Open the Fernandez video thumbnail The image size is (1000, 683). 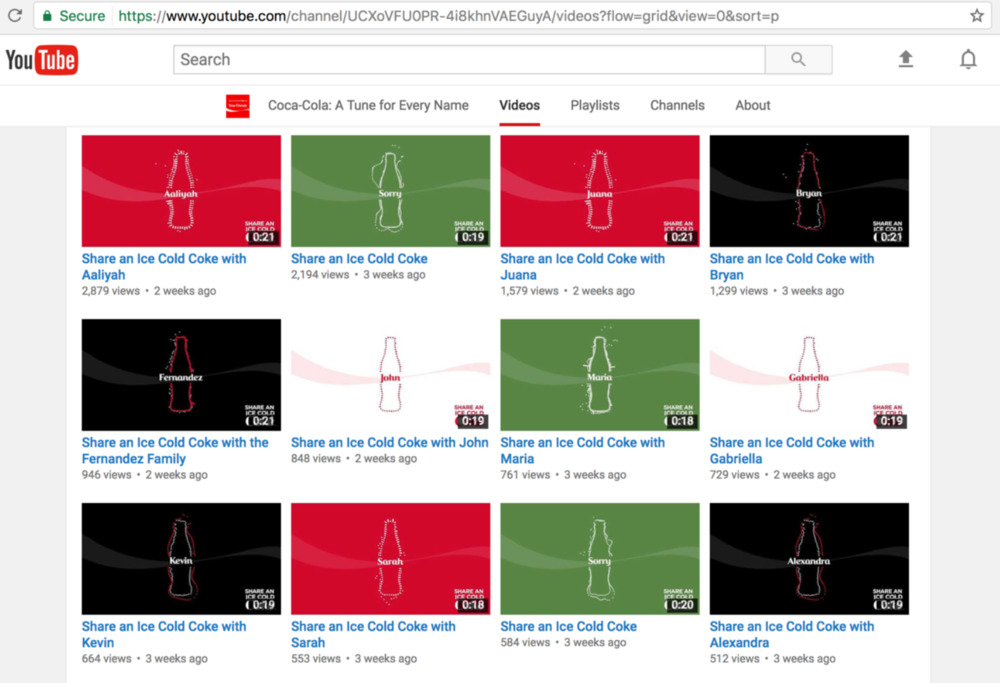[x=181, y=375]
